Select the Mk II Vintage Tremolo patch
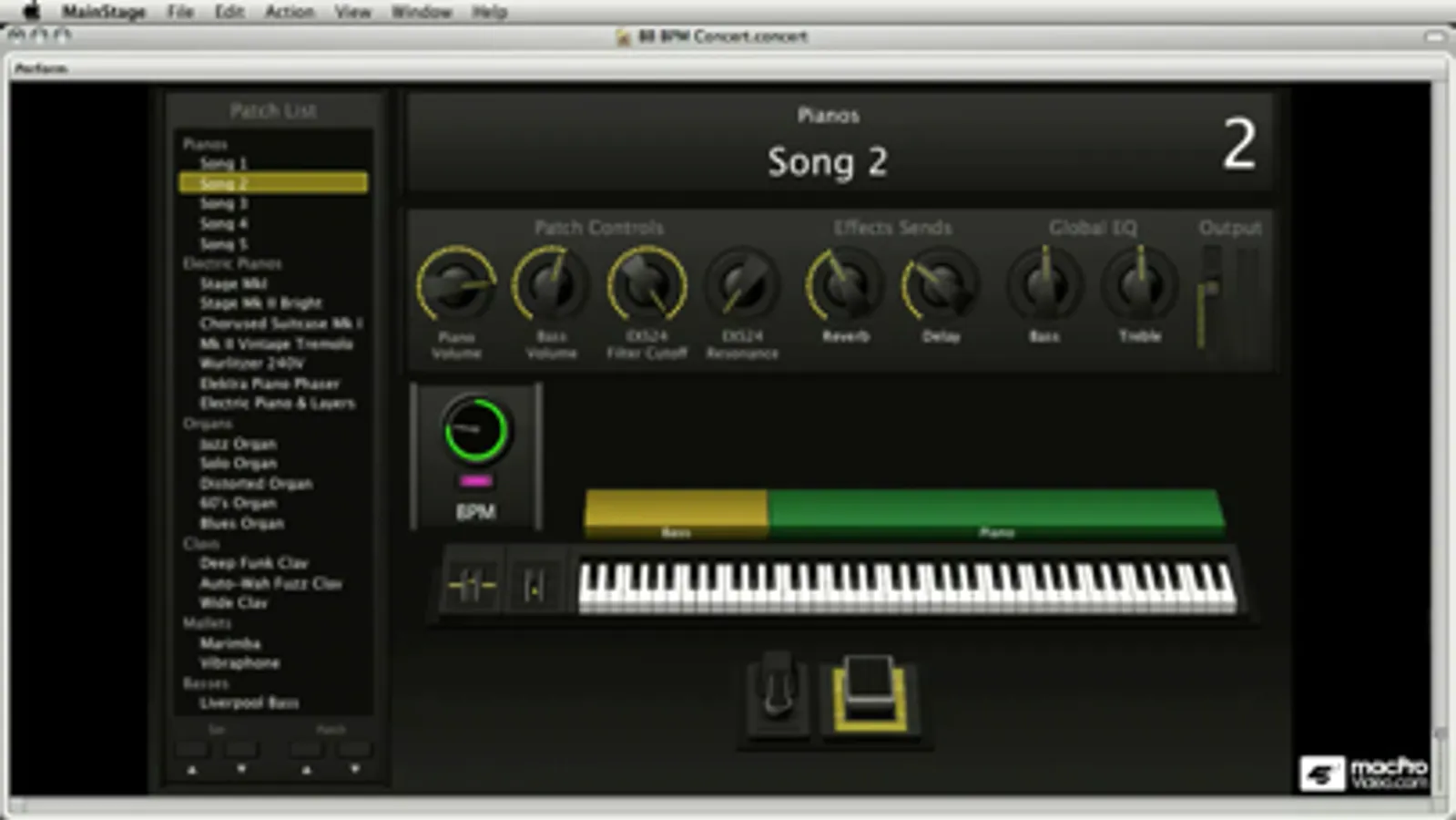 [x=276, y=343]
